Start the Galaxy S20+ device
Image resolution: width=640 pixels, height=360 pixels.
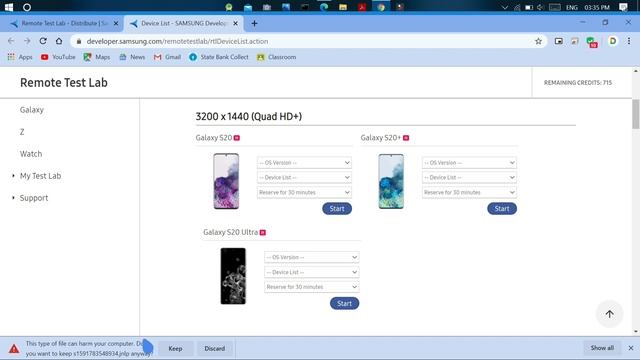click(502, 209)
